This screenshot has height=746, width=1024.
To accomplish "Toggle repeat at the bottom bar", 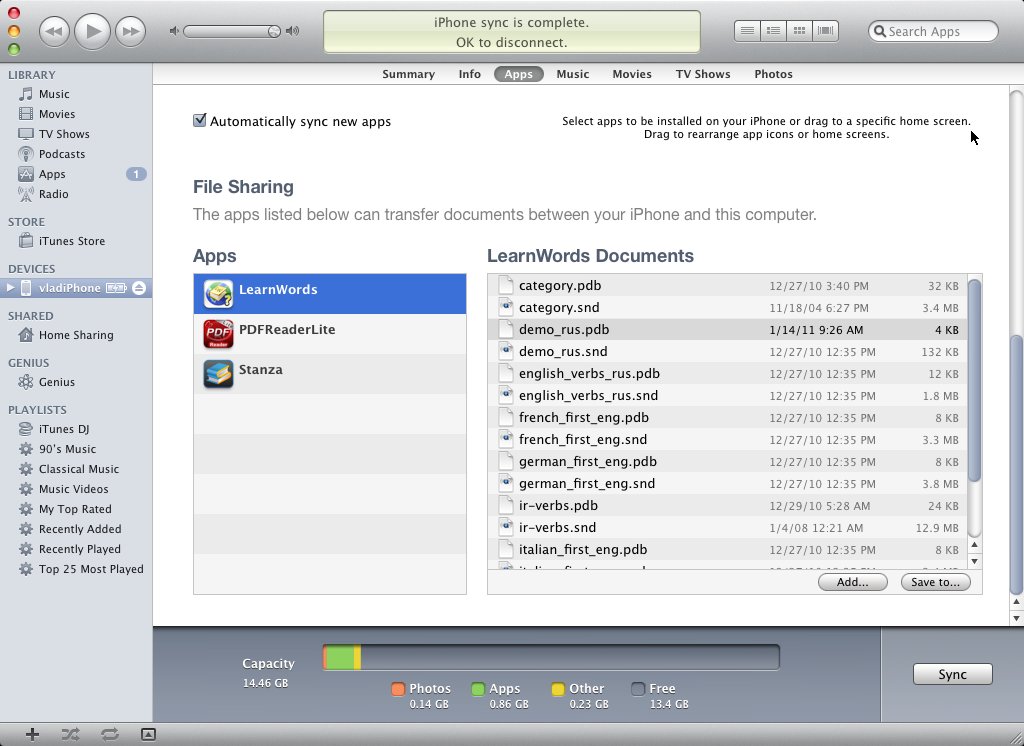I will [109, 735].
